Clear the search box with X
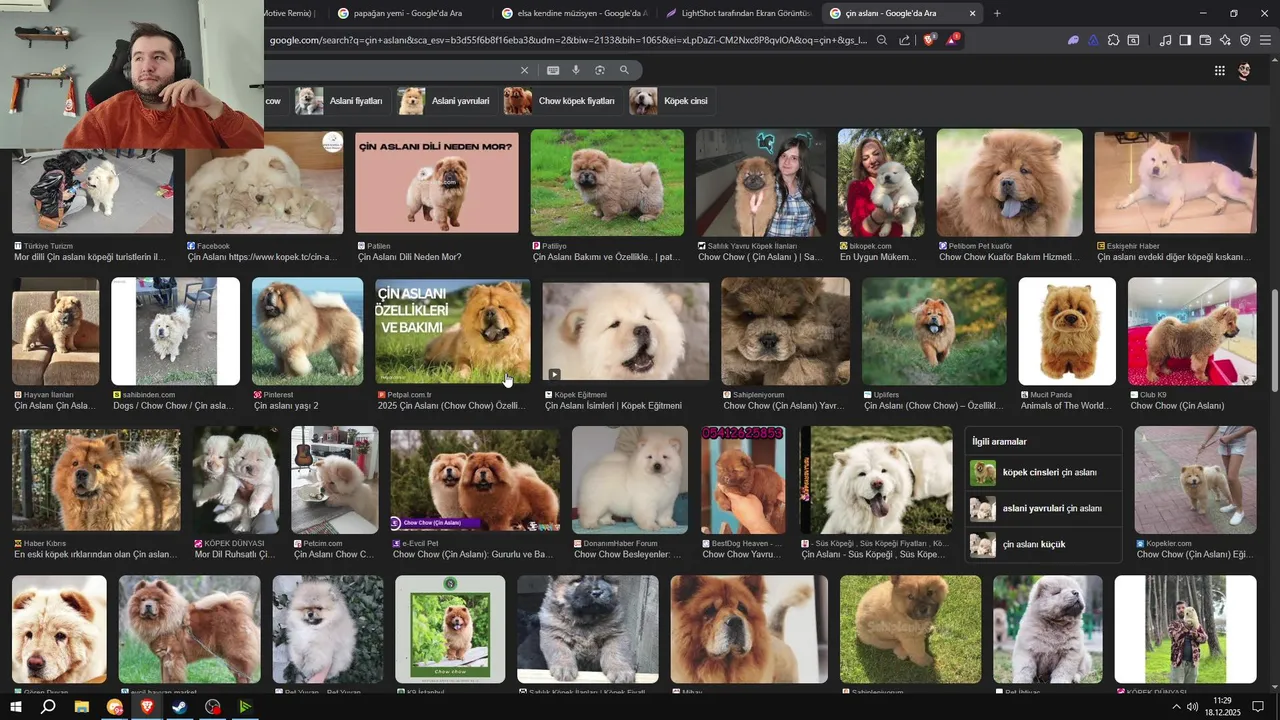The height and width of the screenshot is (720, 1280). pyautogui.click(x=524, y=70)
